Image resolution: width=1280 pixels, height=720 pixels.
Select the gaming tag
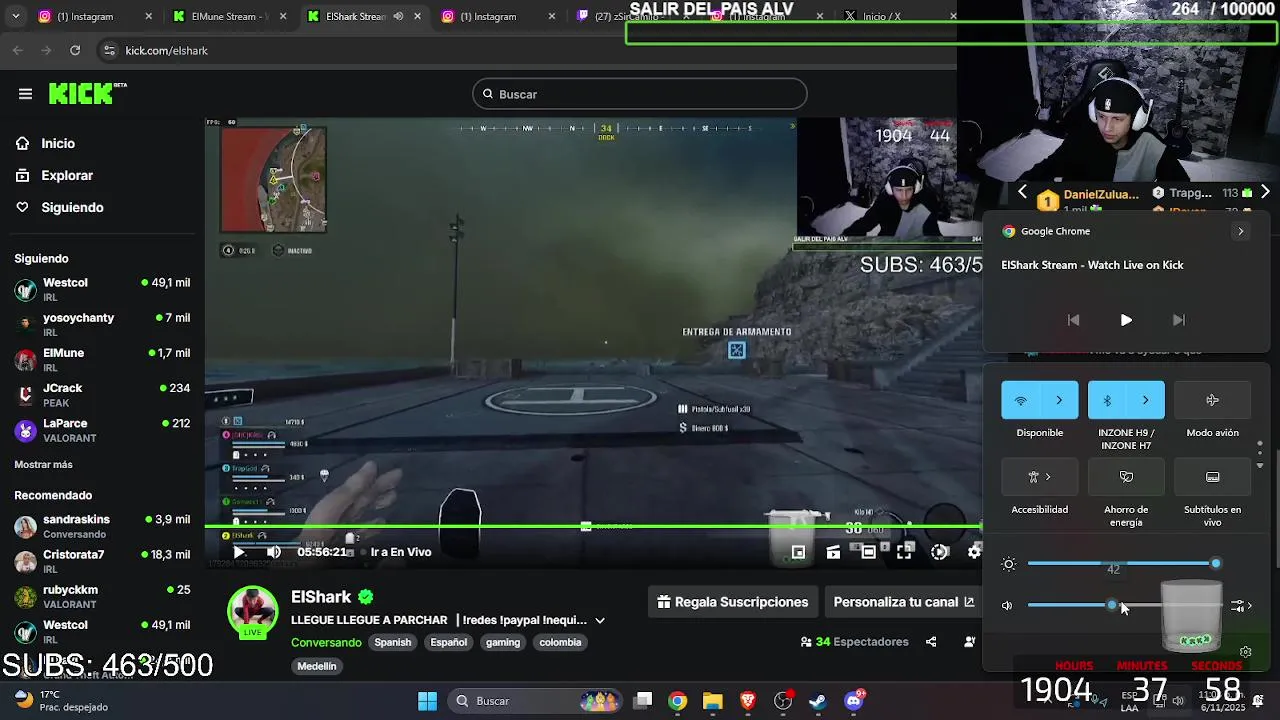click(503, 642)
